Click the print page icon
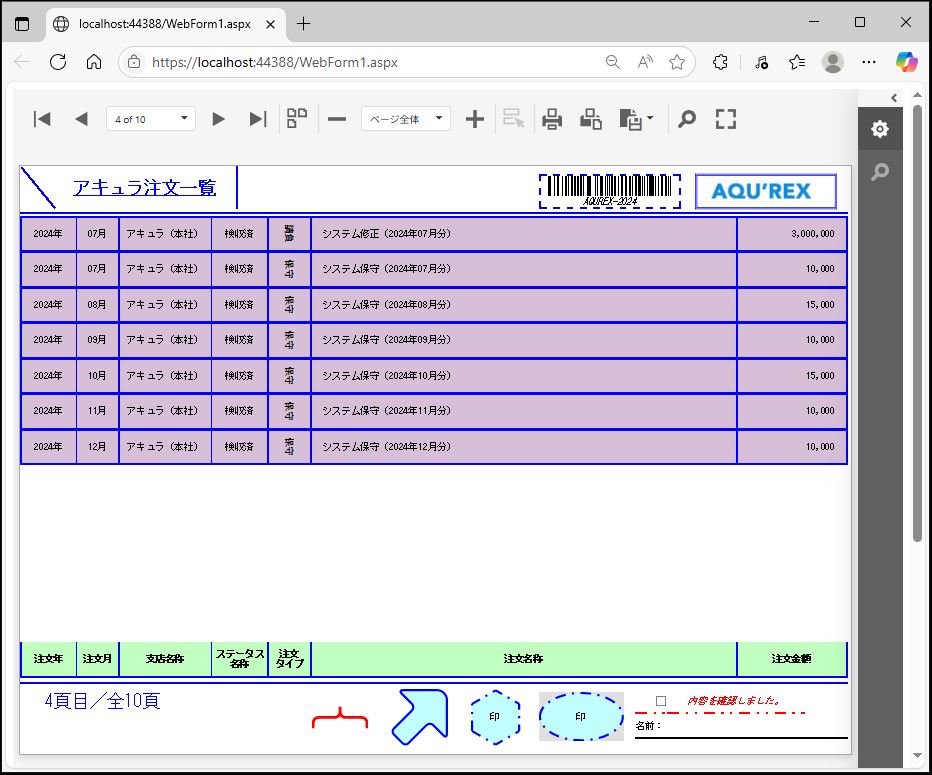 [591, 119]
